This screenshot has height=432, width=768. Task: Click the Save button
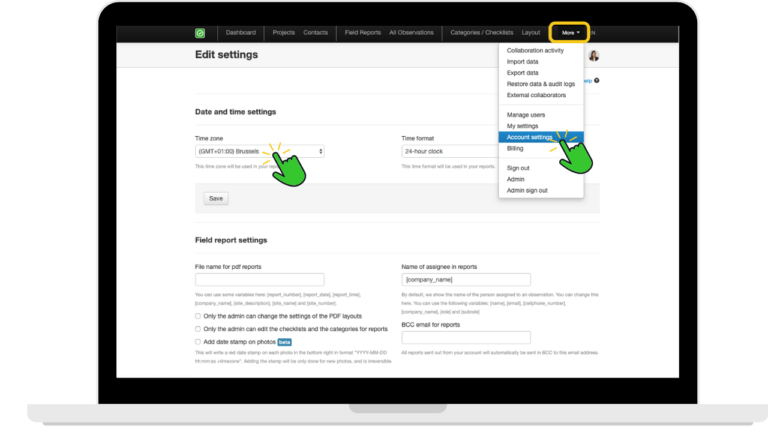[216, 198]
